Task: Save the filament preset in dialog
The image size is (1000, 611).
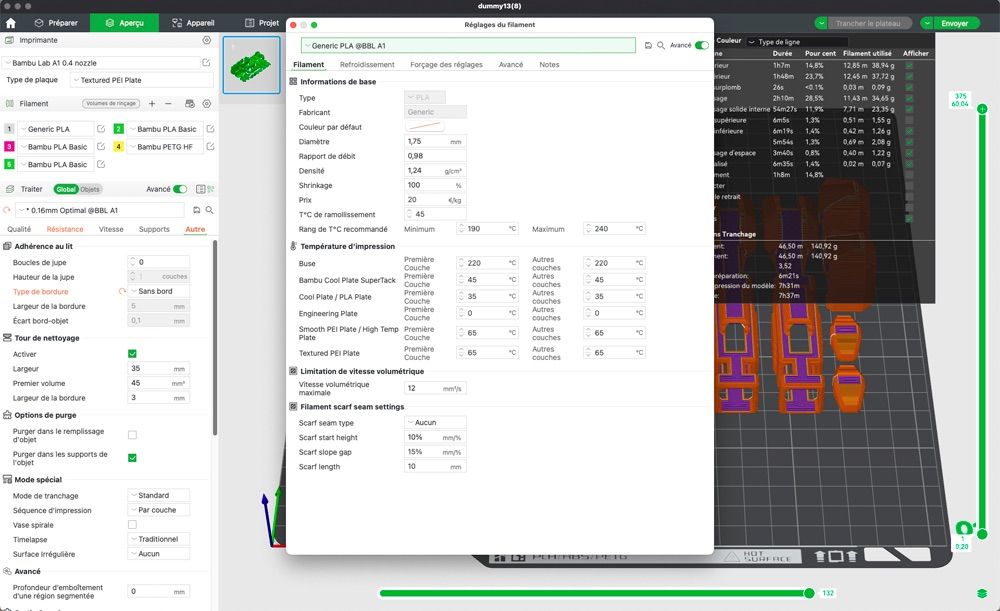Action: (648, 45)
